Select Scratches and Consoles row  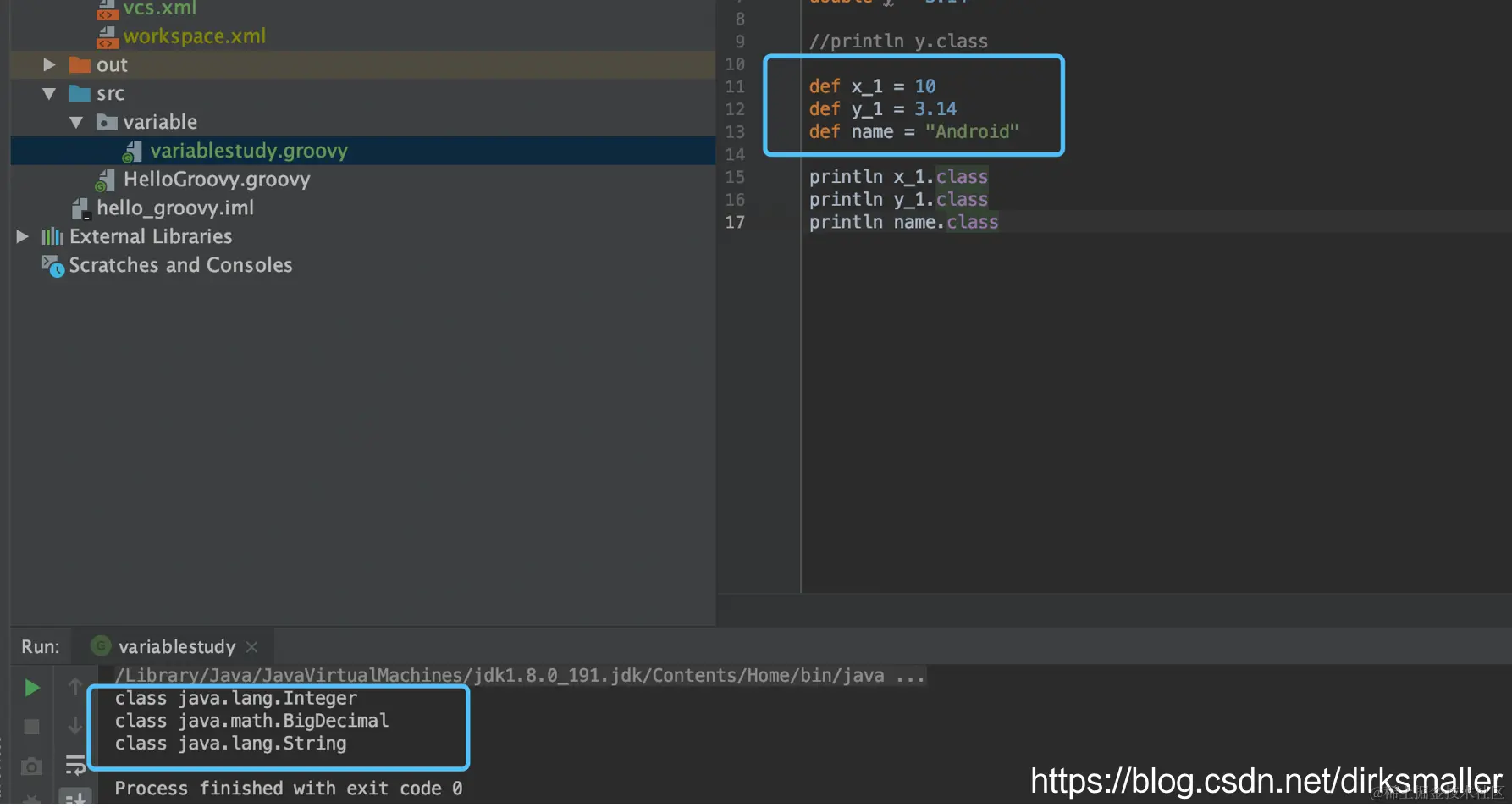pos(180,265)
